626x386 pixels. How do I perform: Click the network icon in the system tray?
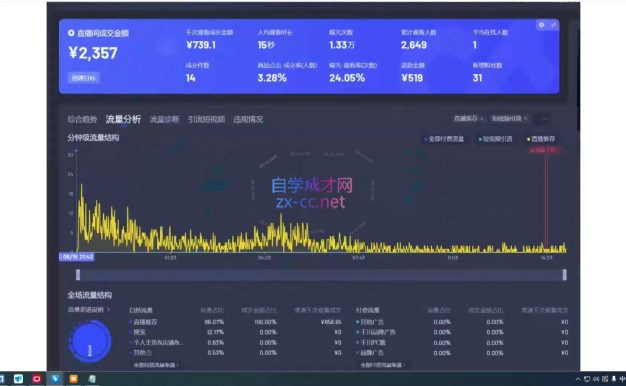click(x=587, y=379)
